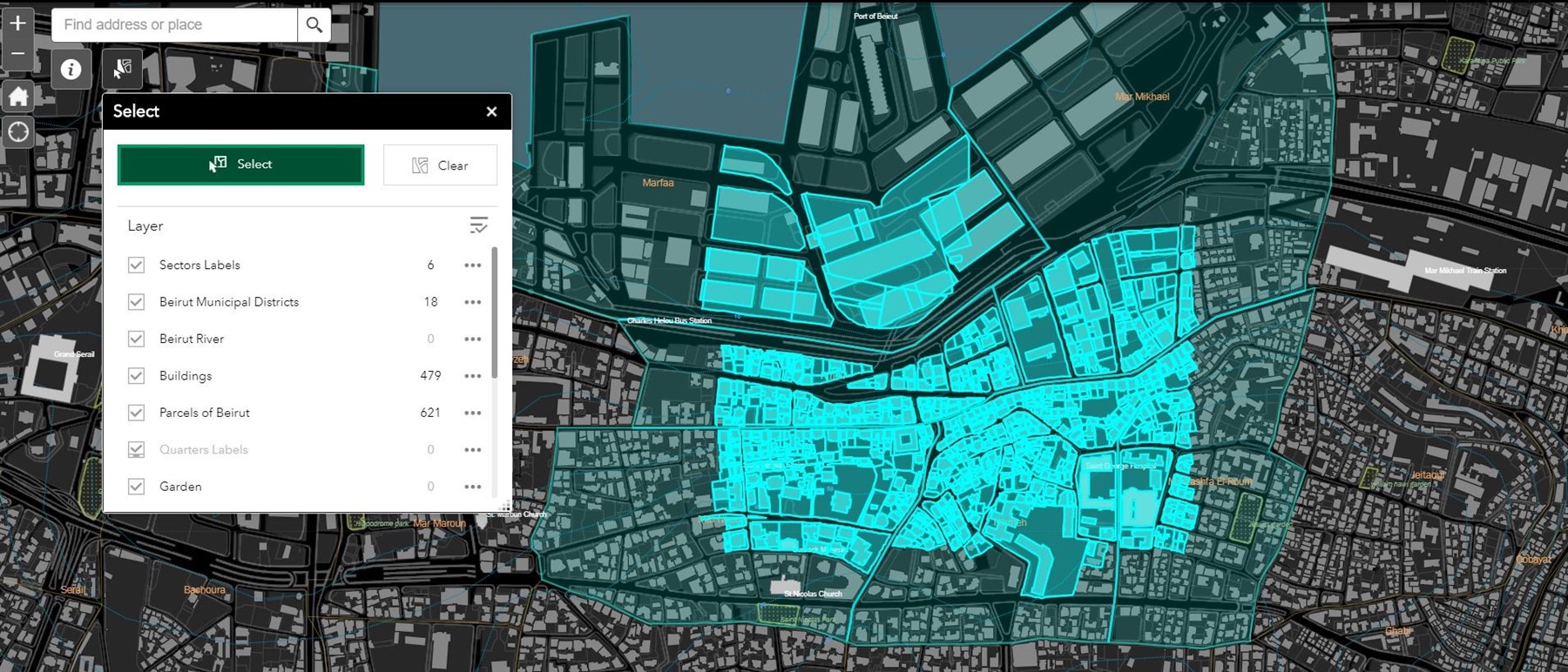Uncheck the Sectors Labels layer
Viewport: 1568px width, 672px height.
tap(136, 265)
